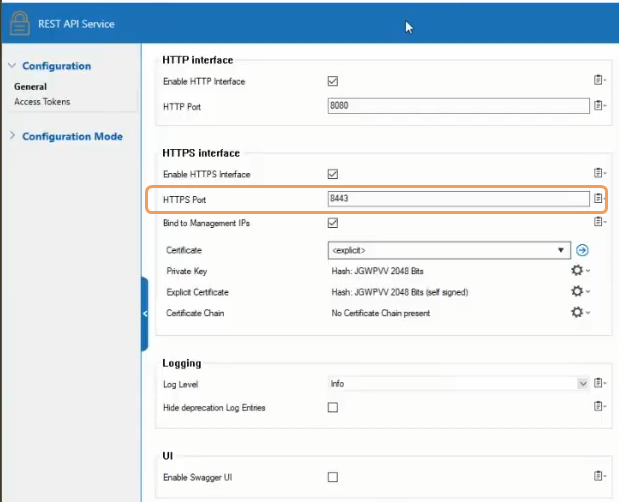Check the Enable Swagger UI checkbox

pos(333,477)
